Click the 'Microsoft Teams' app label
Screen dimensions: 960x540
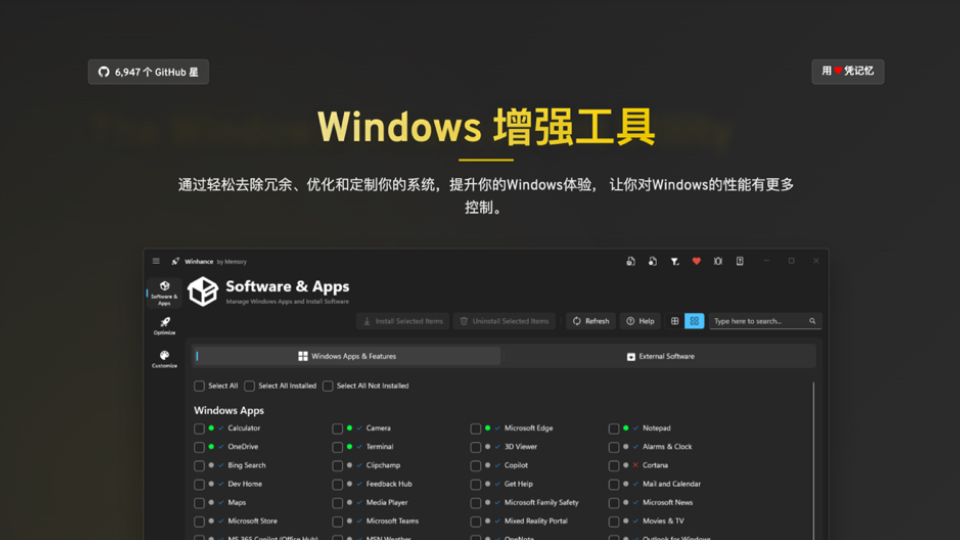(x=392, y=521)
